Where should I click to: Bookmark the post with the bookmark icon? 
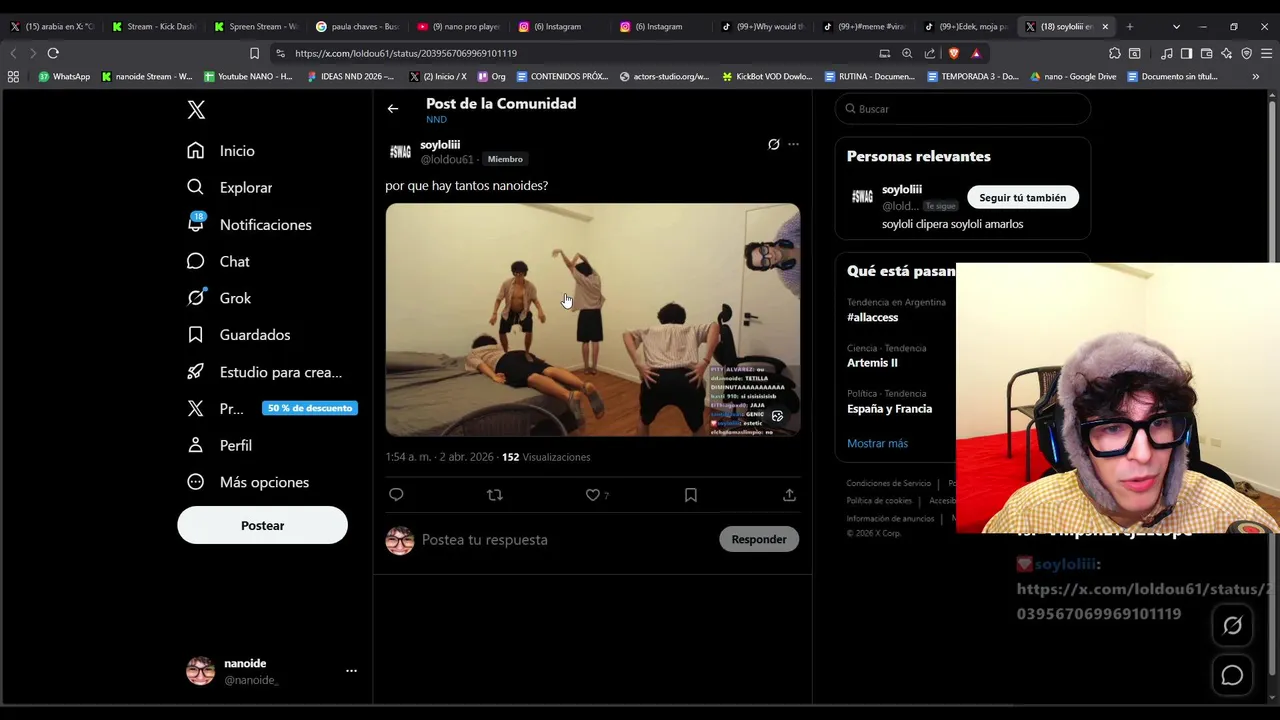click(x=691, y=495)
